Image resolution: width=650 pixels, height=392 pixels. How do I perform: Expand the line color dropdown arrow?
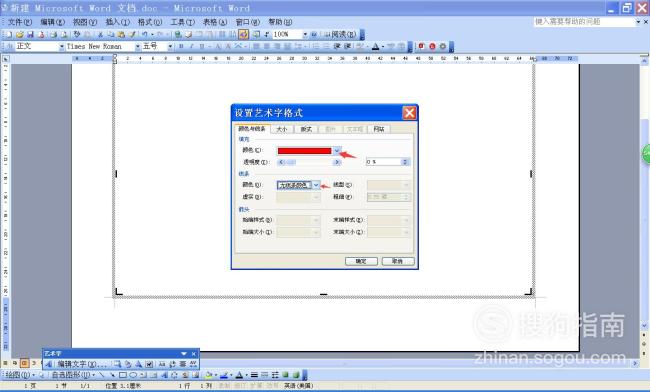(316, 185)
